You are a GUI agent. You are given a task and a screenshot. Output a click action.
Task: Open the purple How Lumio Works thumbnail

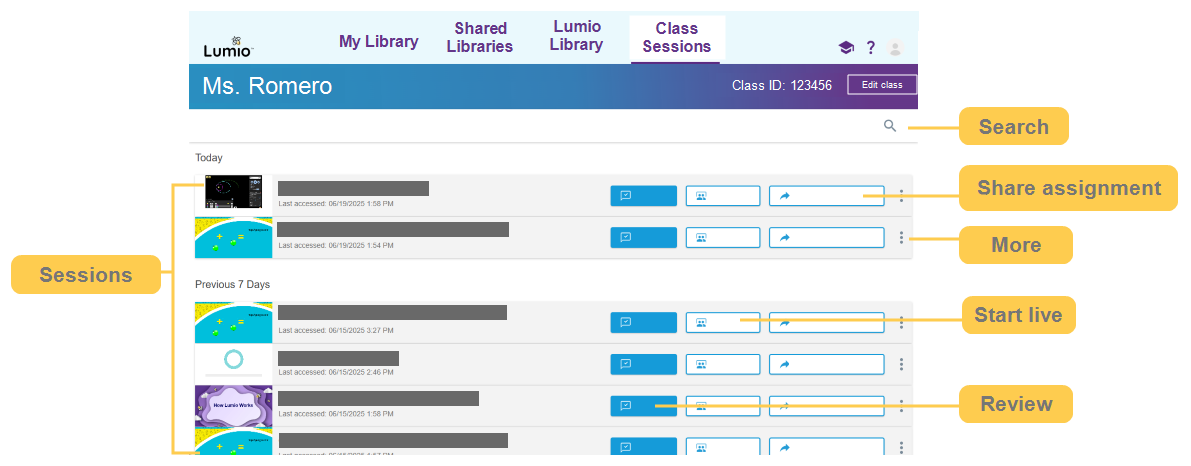(x=233, y=406)
